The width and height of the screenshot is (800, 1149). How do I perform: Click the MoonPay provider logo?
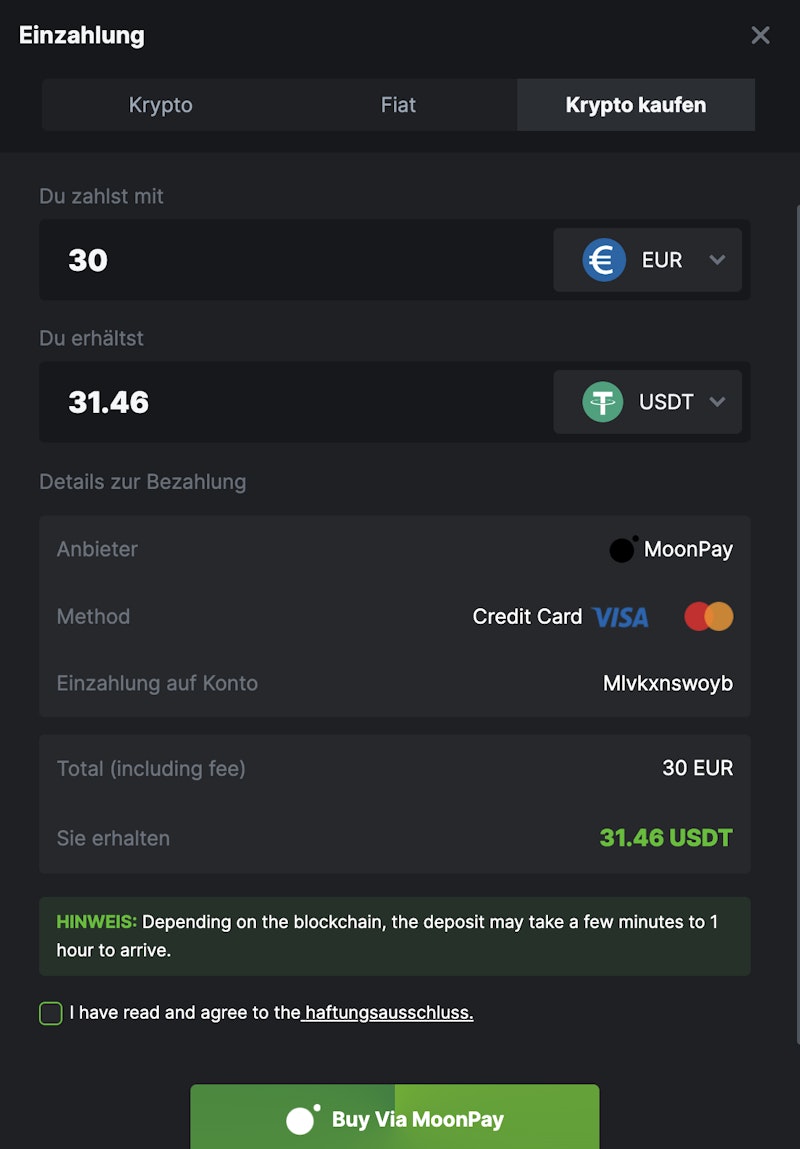coord(623,549)
